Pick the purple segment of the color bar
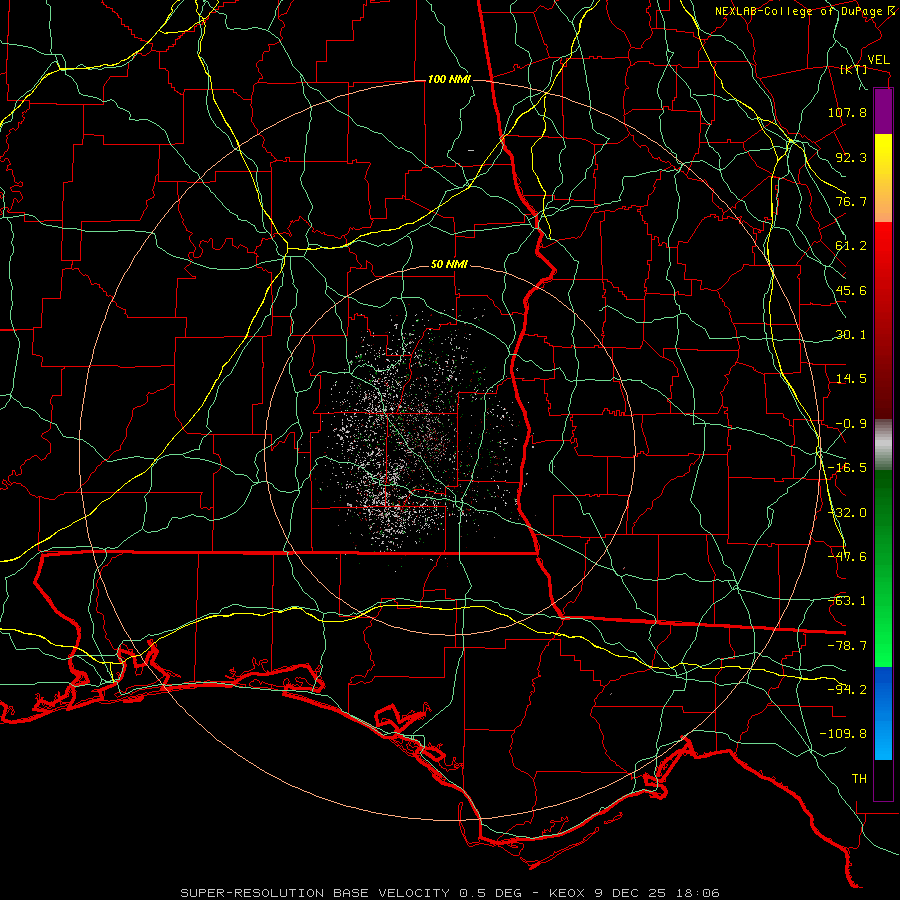 (883, 111)
